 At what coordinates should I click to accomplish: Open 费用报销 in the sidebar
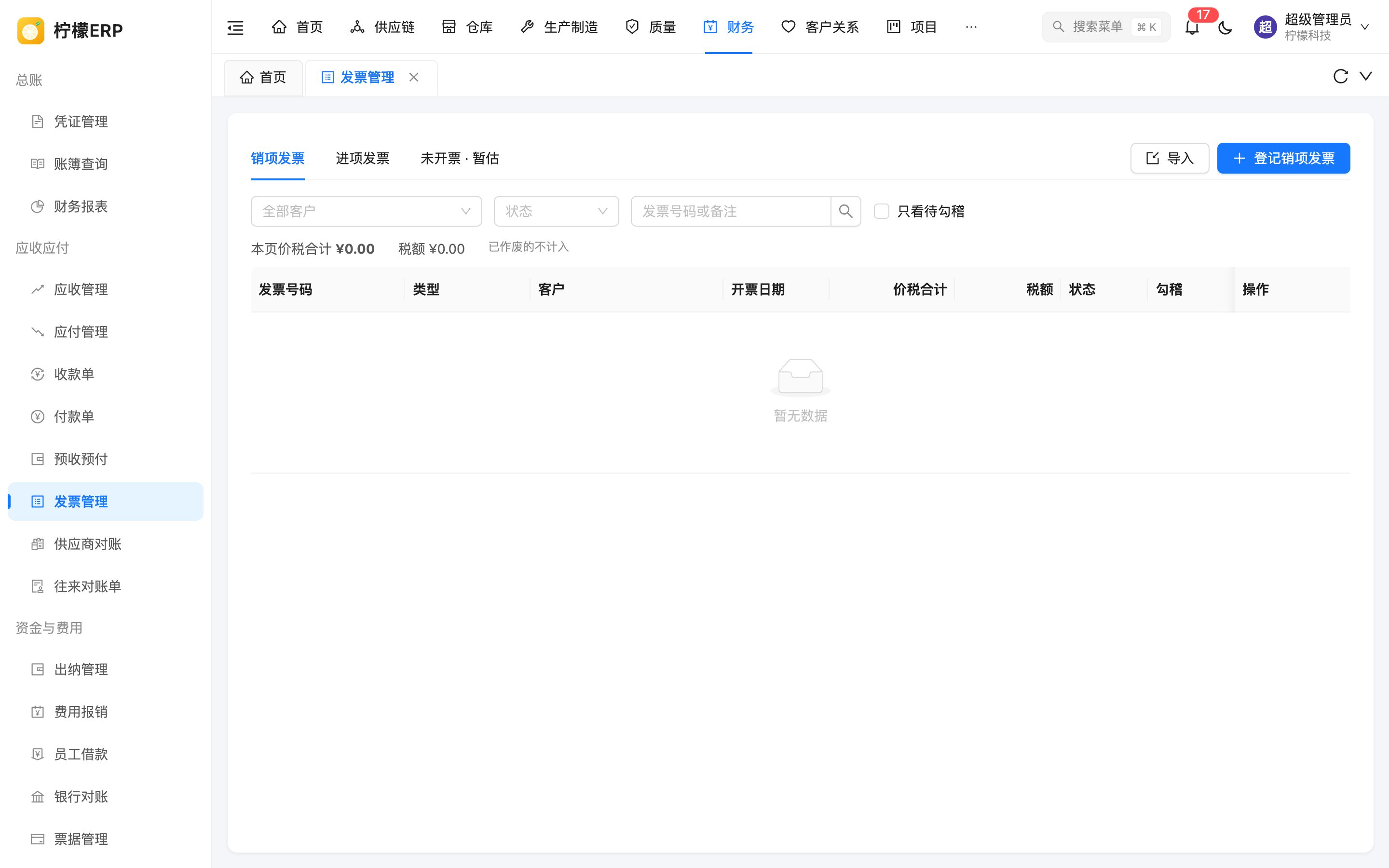click(x=106, y=712)
